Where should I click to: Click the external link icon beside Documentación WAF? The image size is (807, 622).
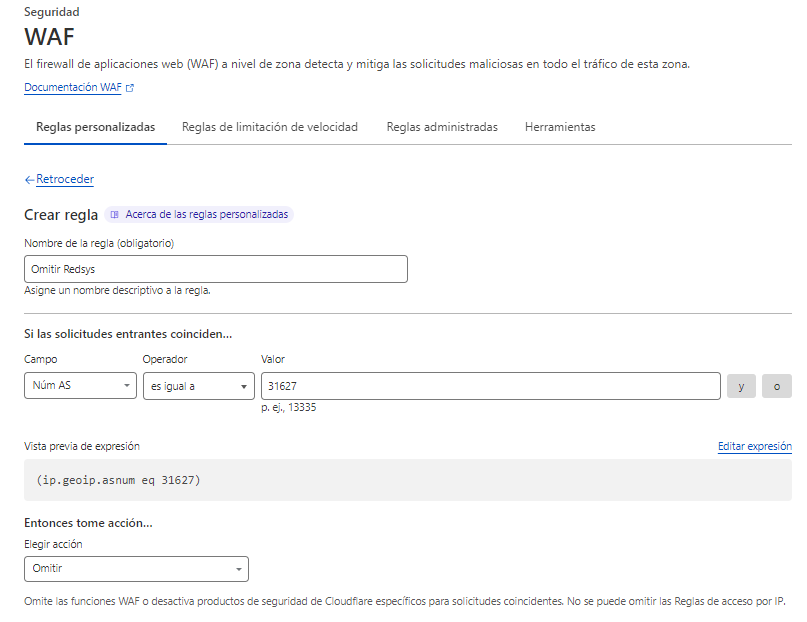(x=130, y=88)
